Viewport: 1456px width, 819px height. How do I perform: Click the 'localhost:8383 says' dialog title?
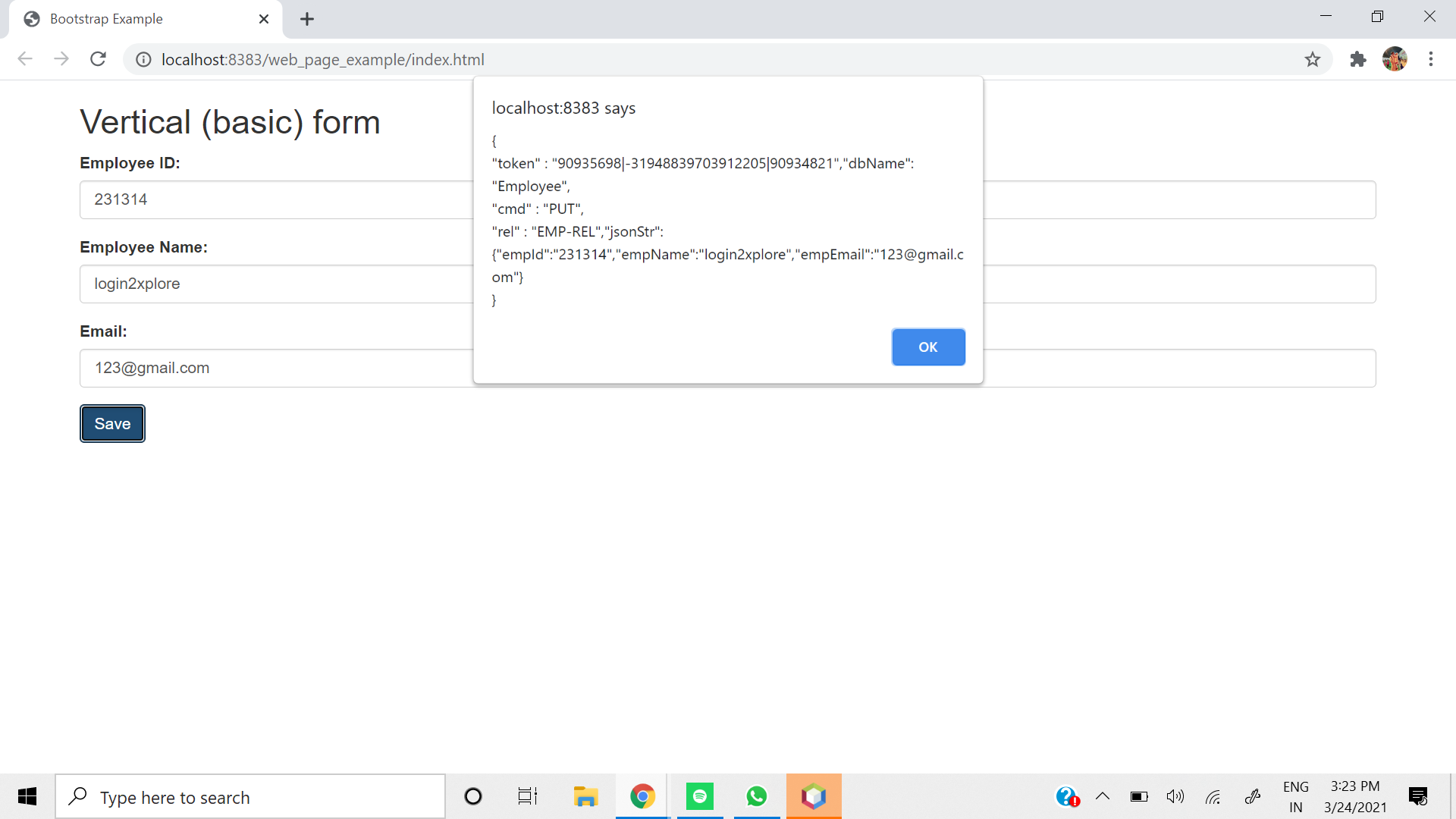click(563, 108)
